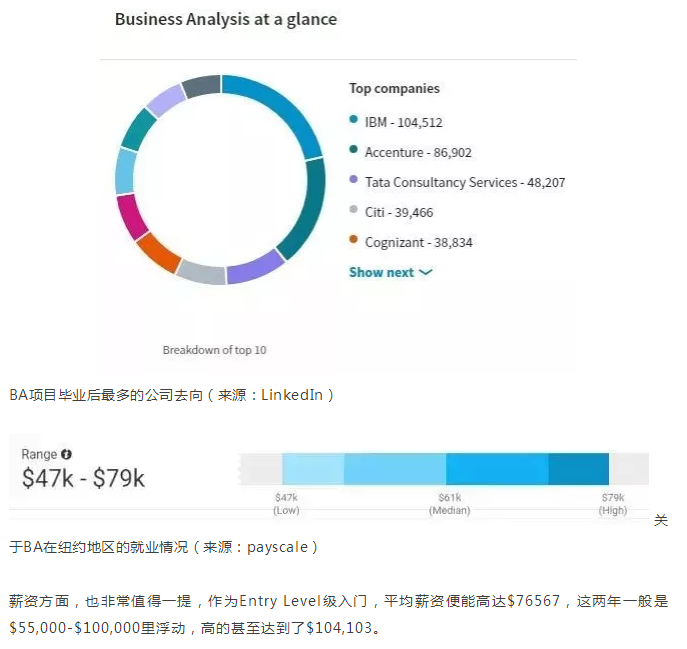The width and height of the screenshot is (687, 649).
Task: Click the orange donut chart segment
Action: pyautogui.click(x=158, y=253)
